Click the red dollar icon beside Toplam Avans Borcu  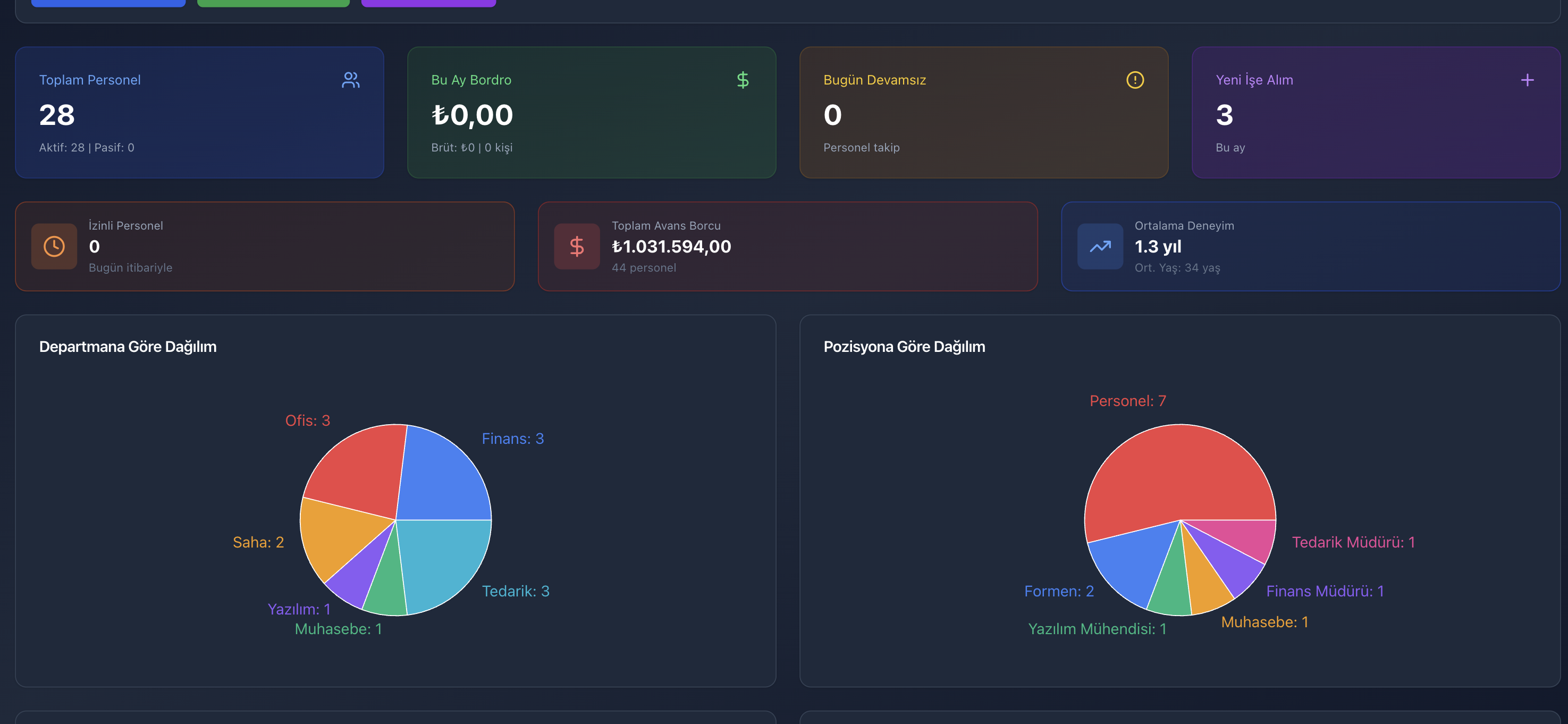(576, 247)
